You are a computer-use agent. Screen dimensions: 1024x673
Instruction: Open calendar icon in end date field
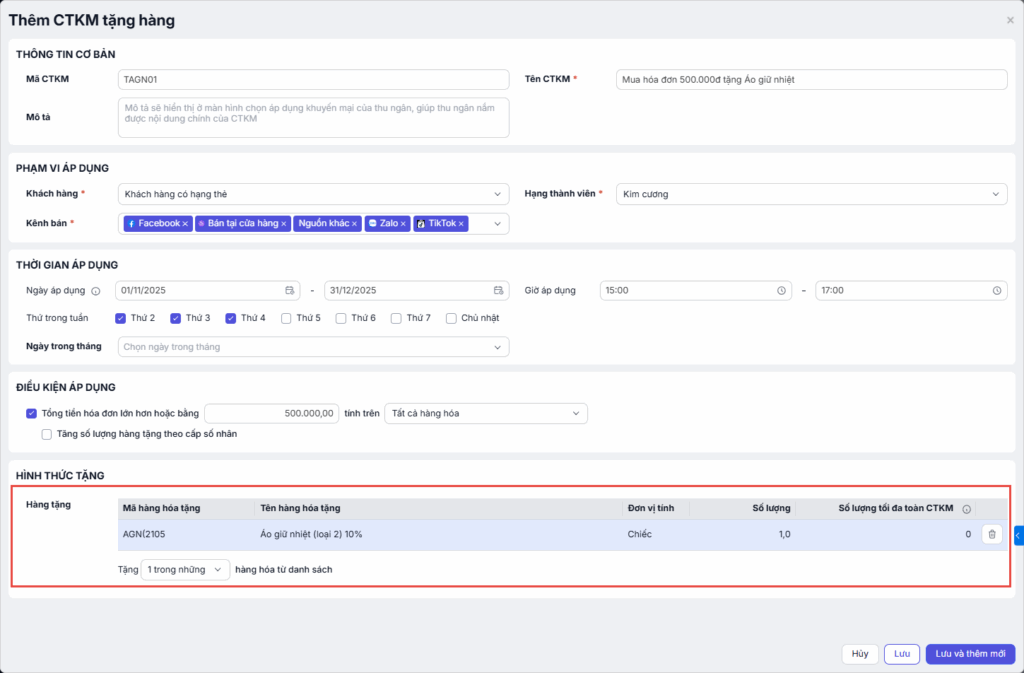[498, 290]
